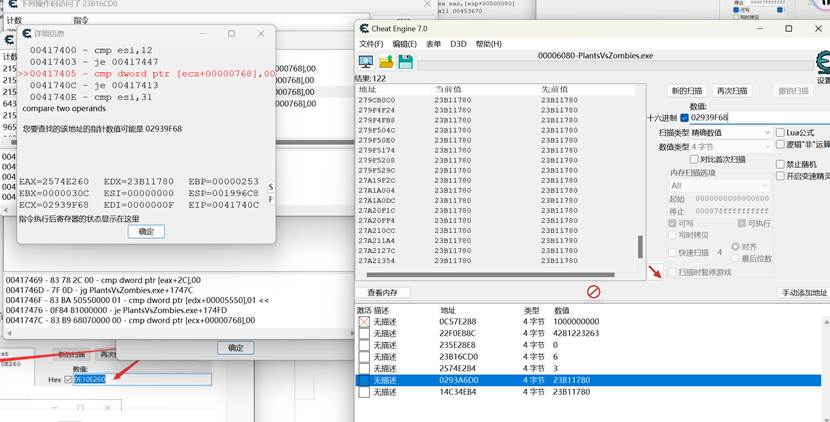Select instruction line 0041740E cmp esi,31

91,97
